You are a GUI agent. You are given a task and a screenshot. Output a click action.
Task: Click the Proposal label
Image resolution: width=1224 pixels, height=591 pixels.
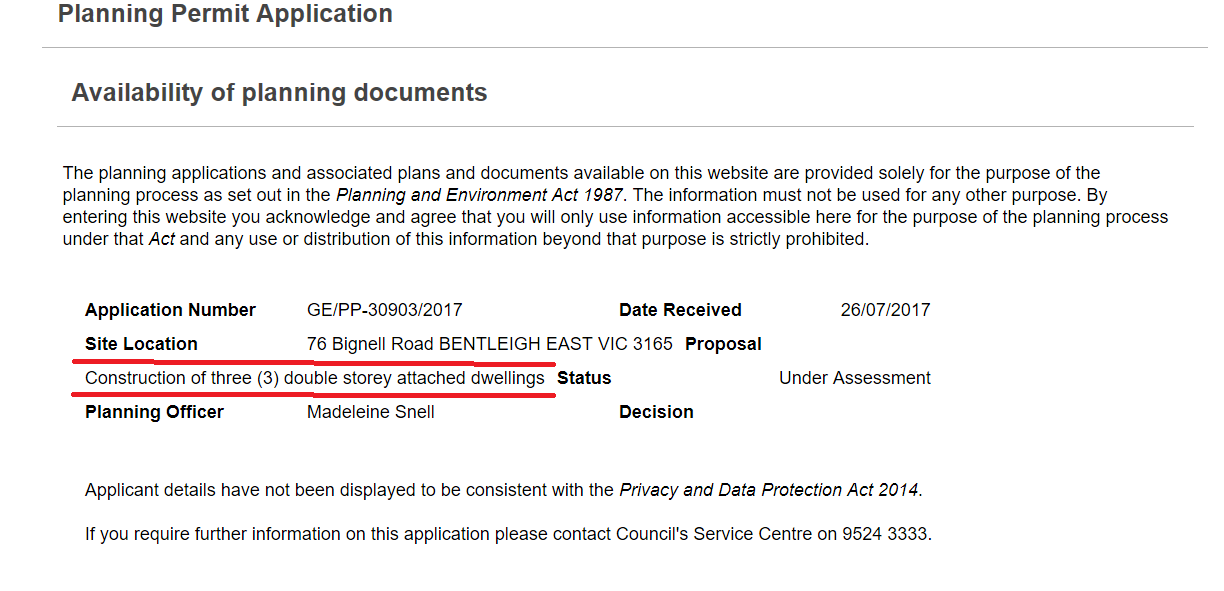[x=723, y=344]
